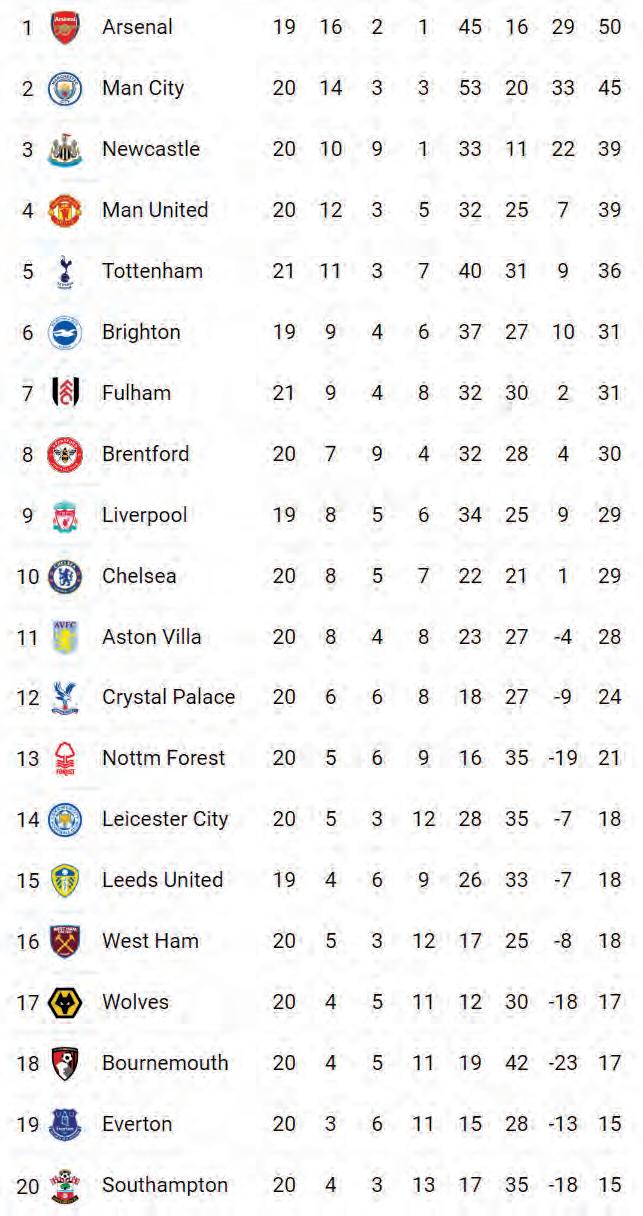The image size is (643, 1216).
Task: Click Southampton's 15 points value
Action: coord(610,1185)
